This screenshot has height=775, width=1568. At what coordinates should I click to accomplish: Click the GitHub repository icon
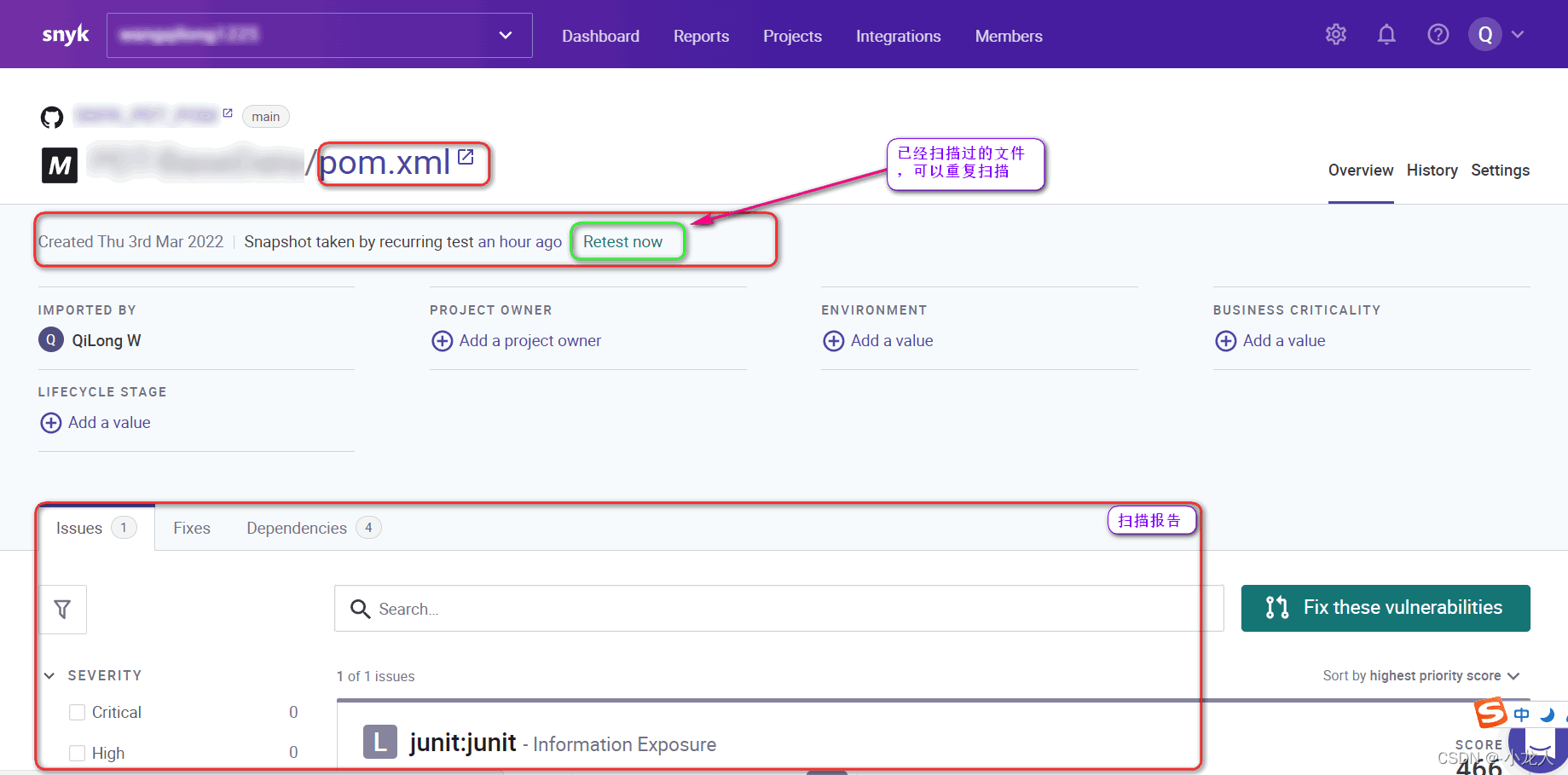[x=52, y=117]
